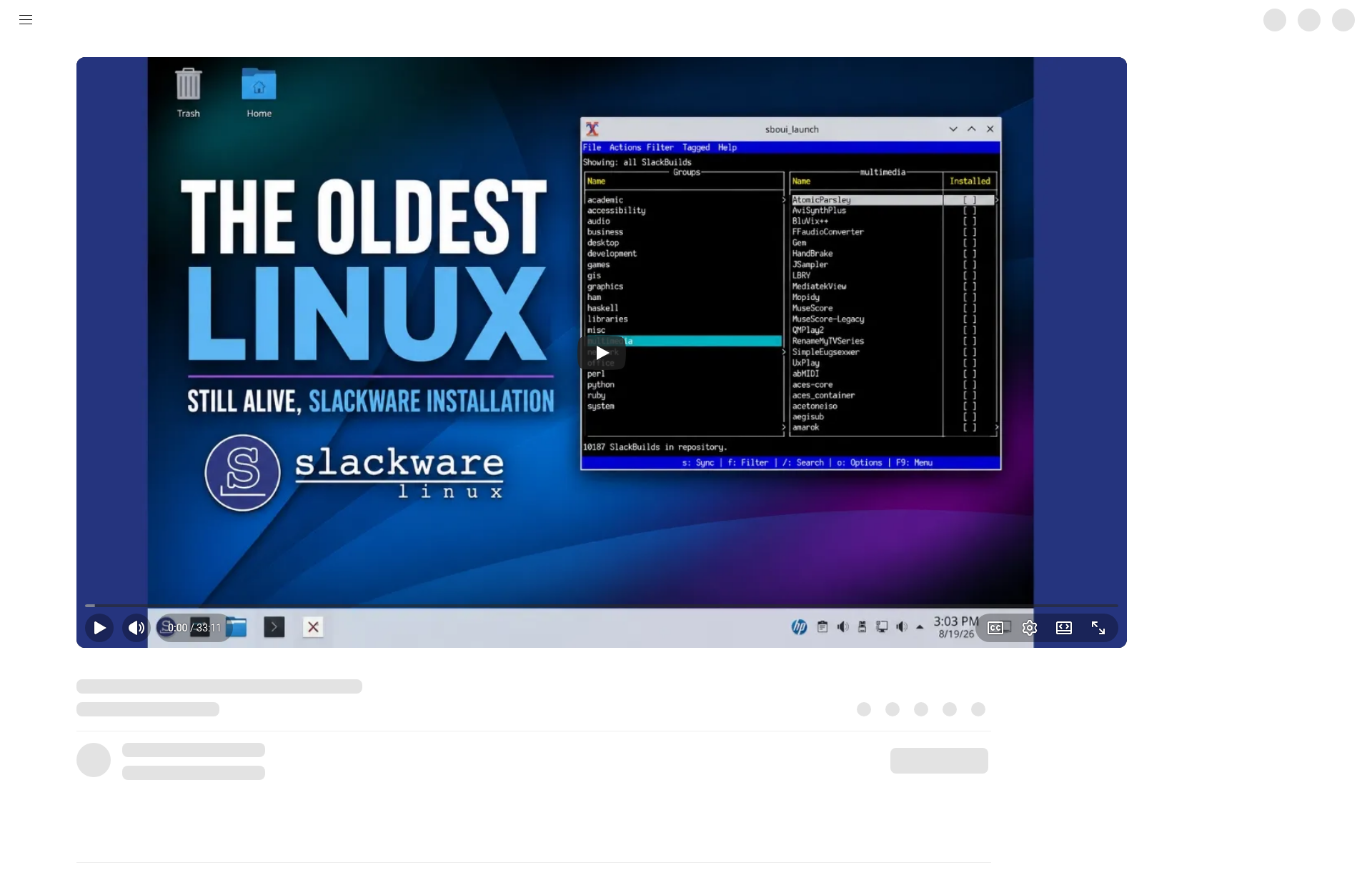Viewport: 1372px width, 880px height.
Task: Click the 's: Sync' shortcut in sboui footer
Action: 698,463
